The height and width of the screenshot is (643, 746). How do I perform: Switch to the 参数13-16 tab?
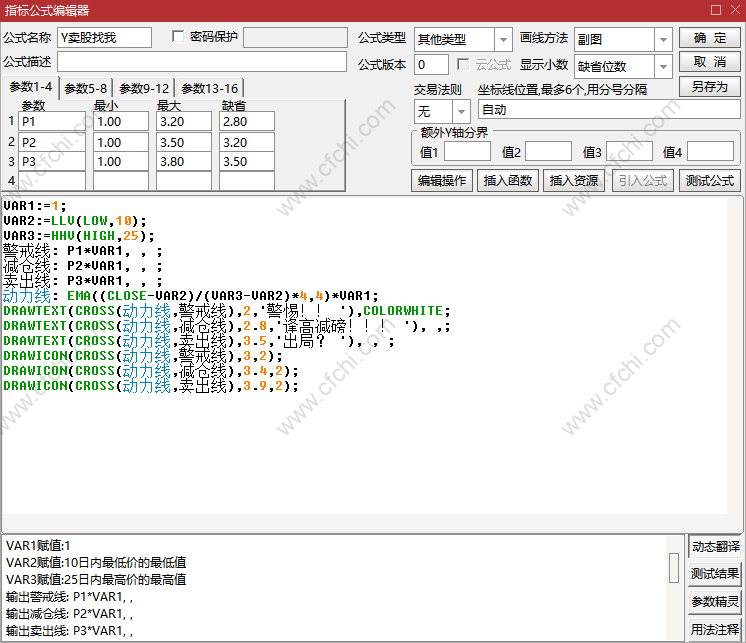[210, 88]
